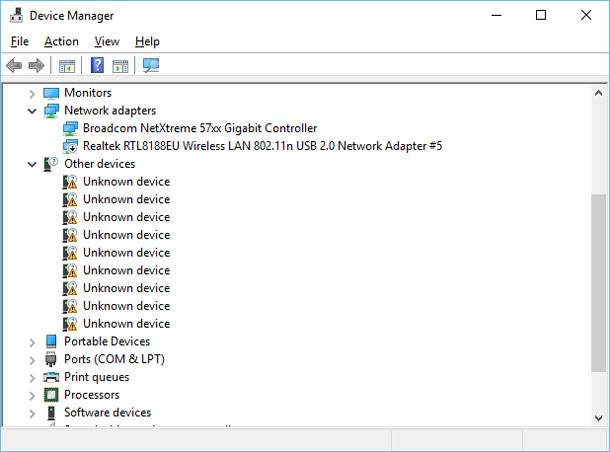Minimize the Device Manager window
The width and height of the screenshot is (610, 452).
coord(496,16)
